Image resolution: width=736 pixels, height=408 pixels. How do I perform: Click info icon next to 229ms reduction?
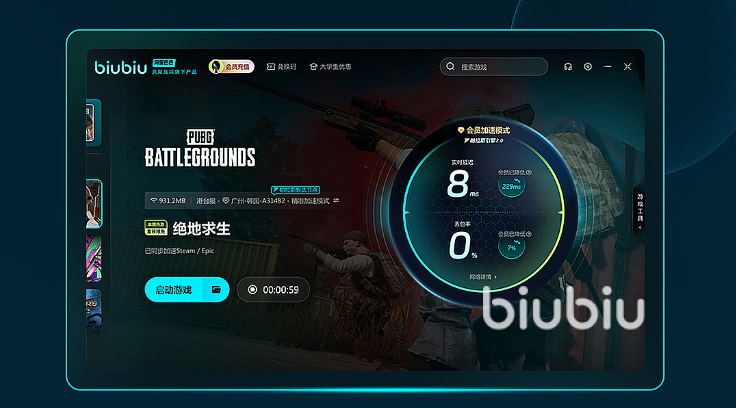[x=529, y=172]
